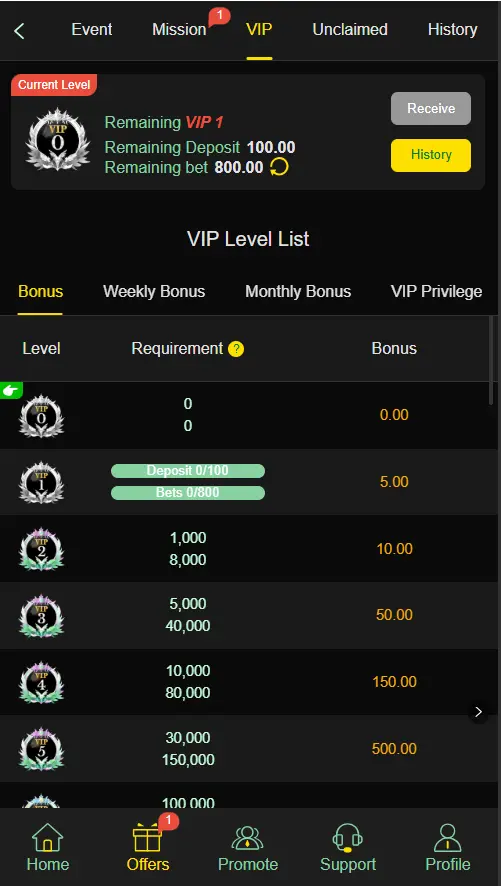Select the VIP Privilege tab
The image size is (501, 886).
tap(437, 292)
